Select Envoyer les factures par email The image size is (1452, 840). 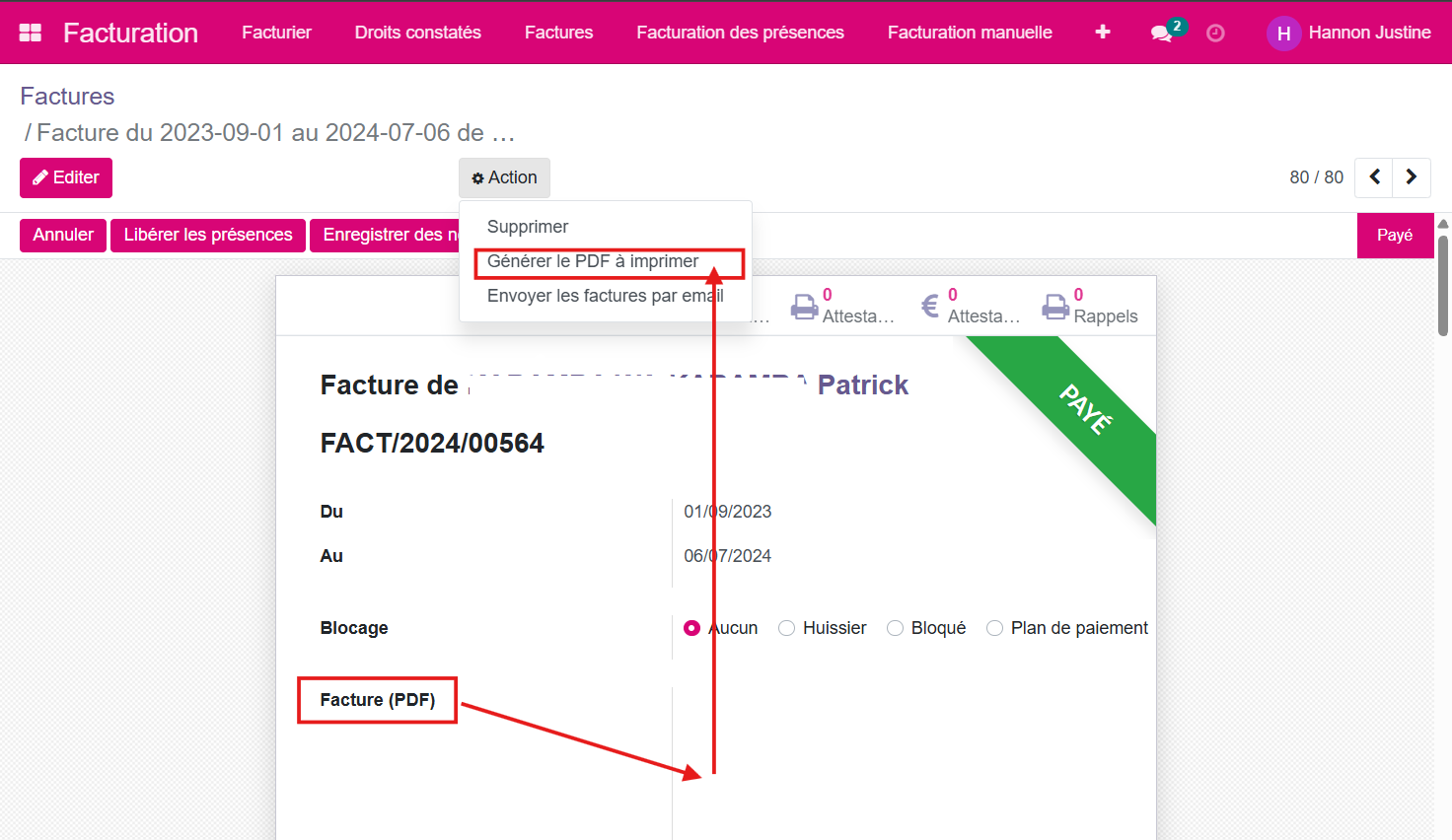point(605,296)
